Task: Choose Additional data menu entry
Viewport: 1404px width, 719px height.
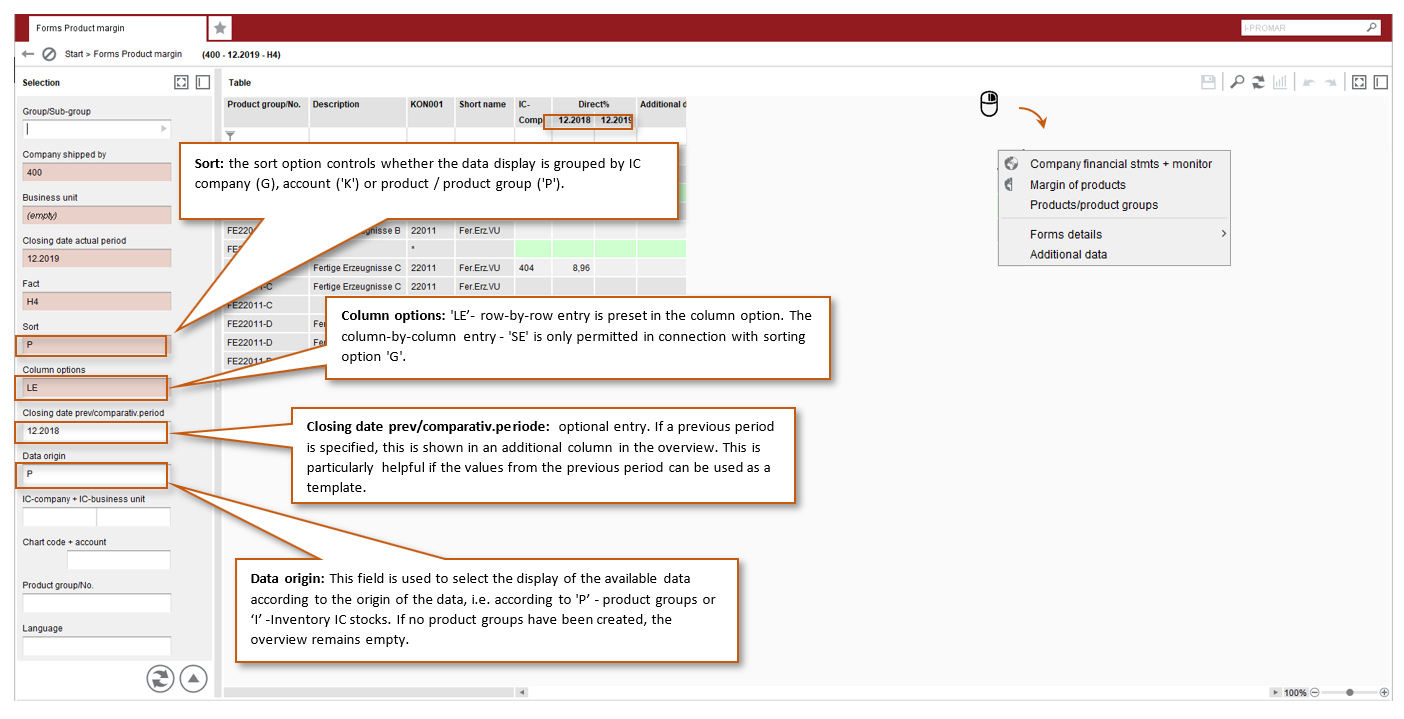Action: pos(1068,254)
